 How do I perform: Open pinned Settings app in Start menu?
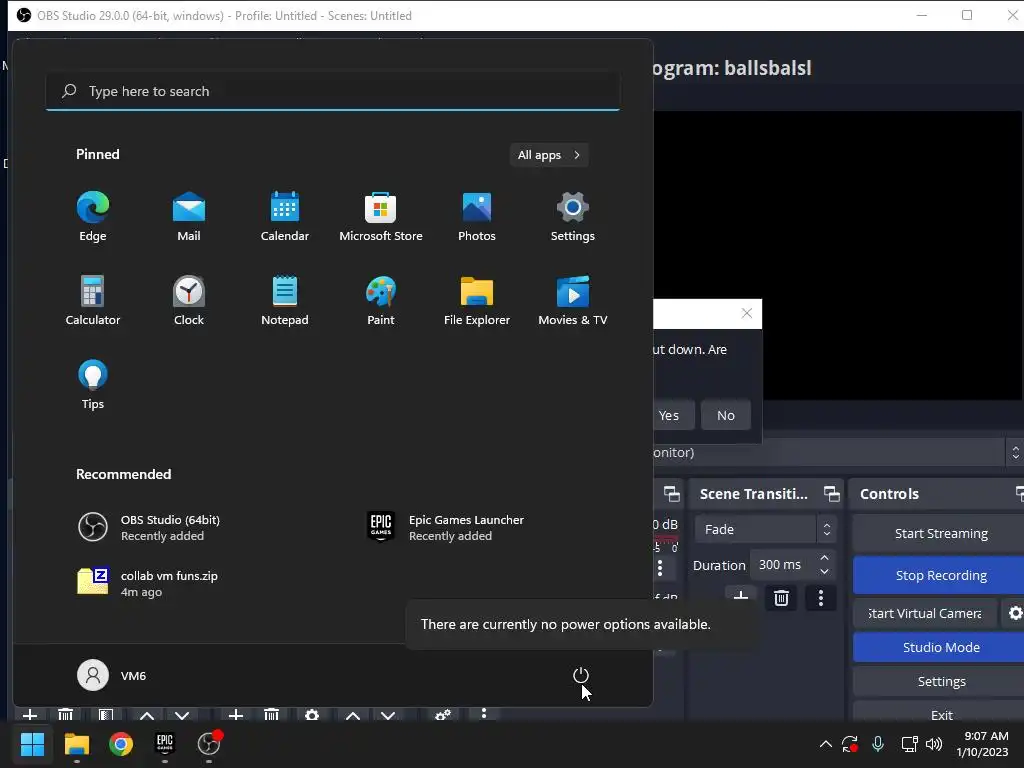[573, 217]
